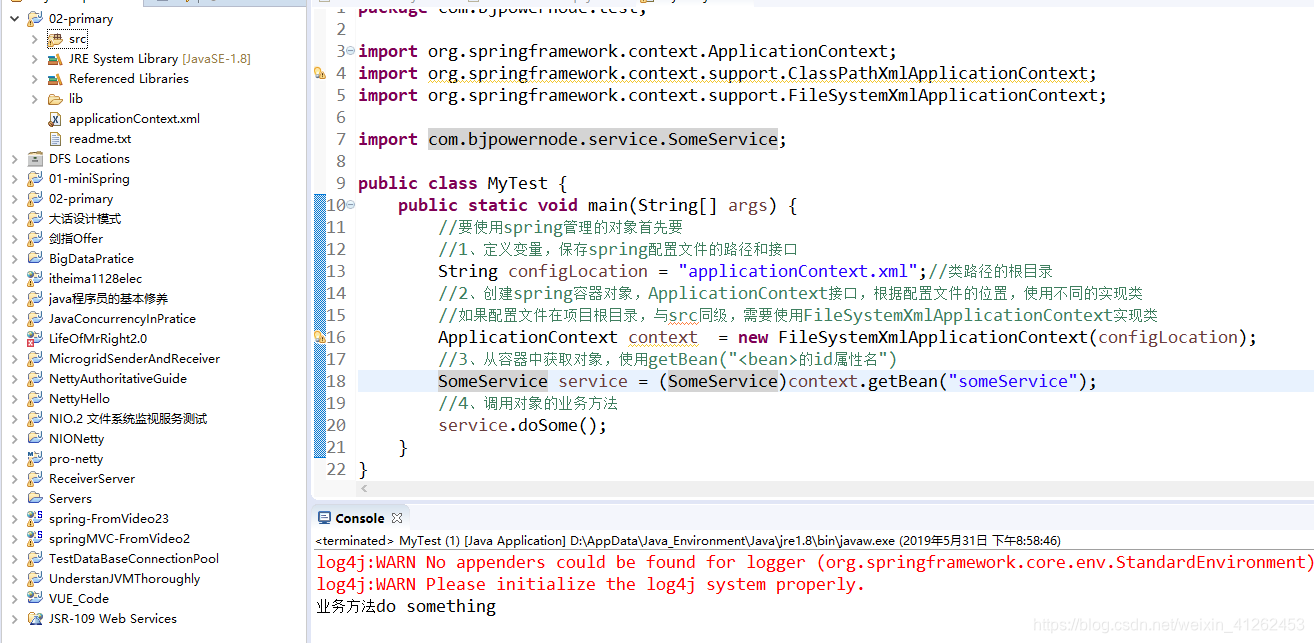Click the Console view tab icon
1314x643 pixels.
[324, 518]
